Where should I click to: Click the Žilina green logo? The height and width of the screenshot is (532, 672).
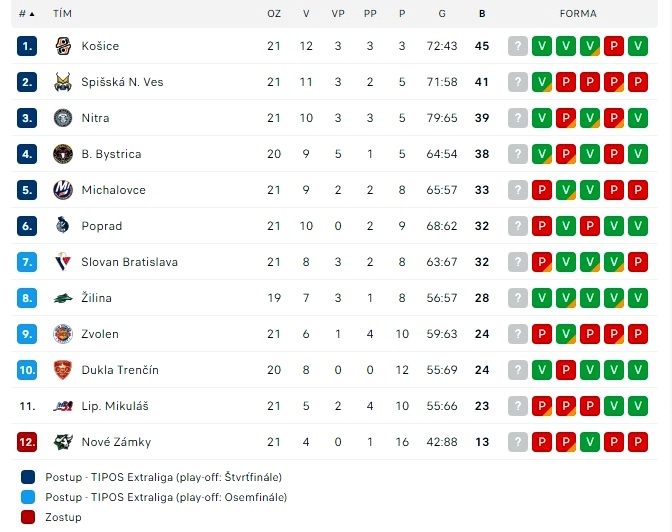click(63, 298)
